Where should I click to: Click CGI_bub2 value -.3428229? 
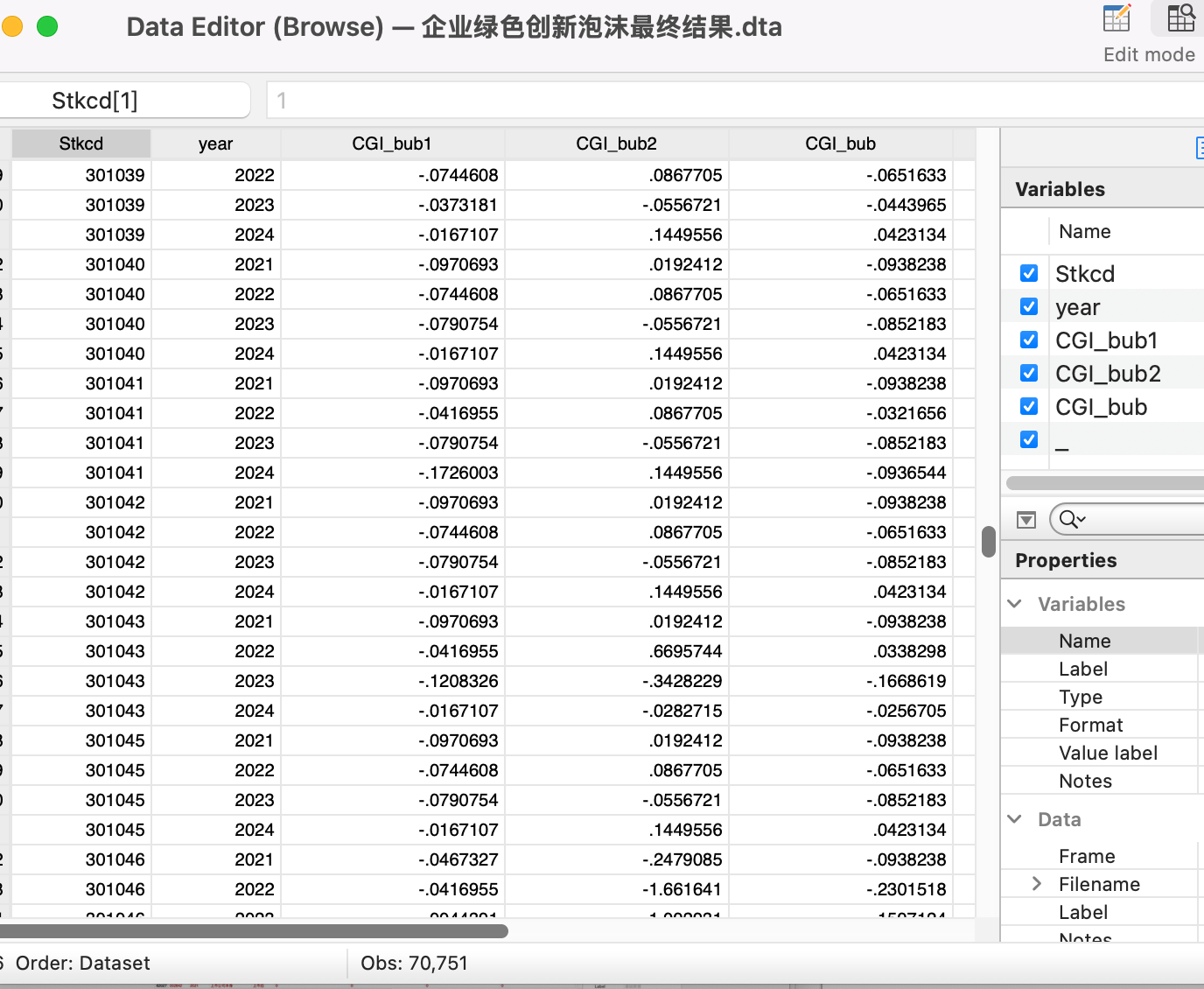617,681
